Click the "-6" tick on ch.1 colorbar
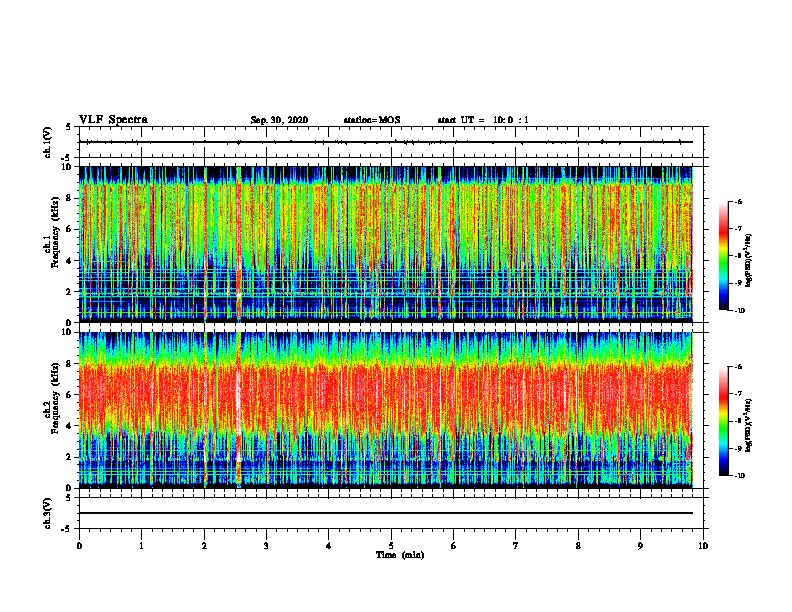Viewport: 792px width, 612px height. click(x=738, y=201)
